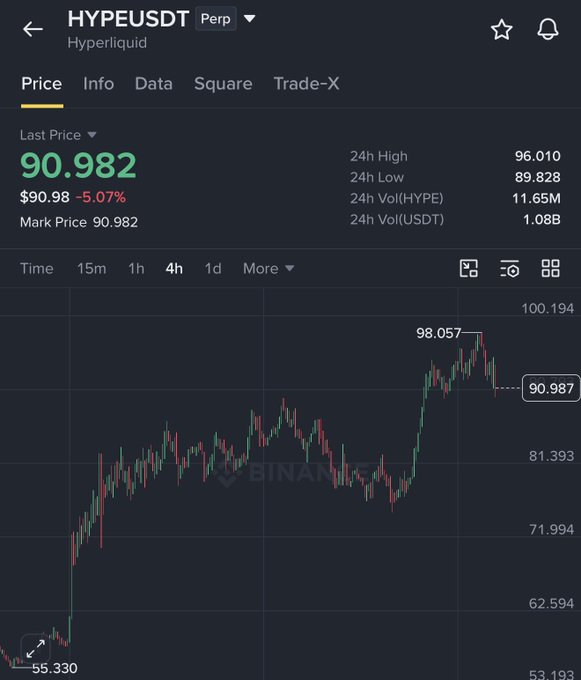Tap the 62.594 price axis label
The height and width of the screenshot is (680, 581).
[551, 603]
